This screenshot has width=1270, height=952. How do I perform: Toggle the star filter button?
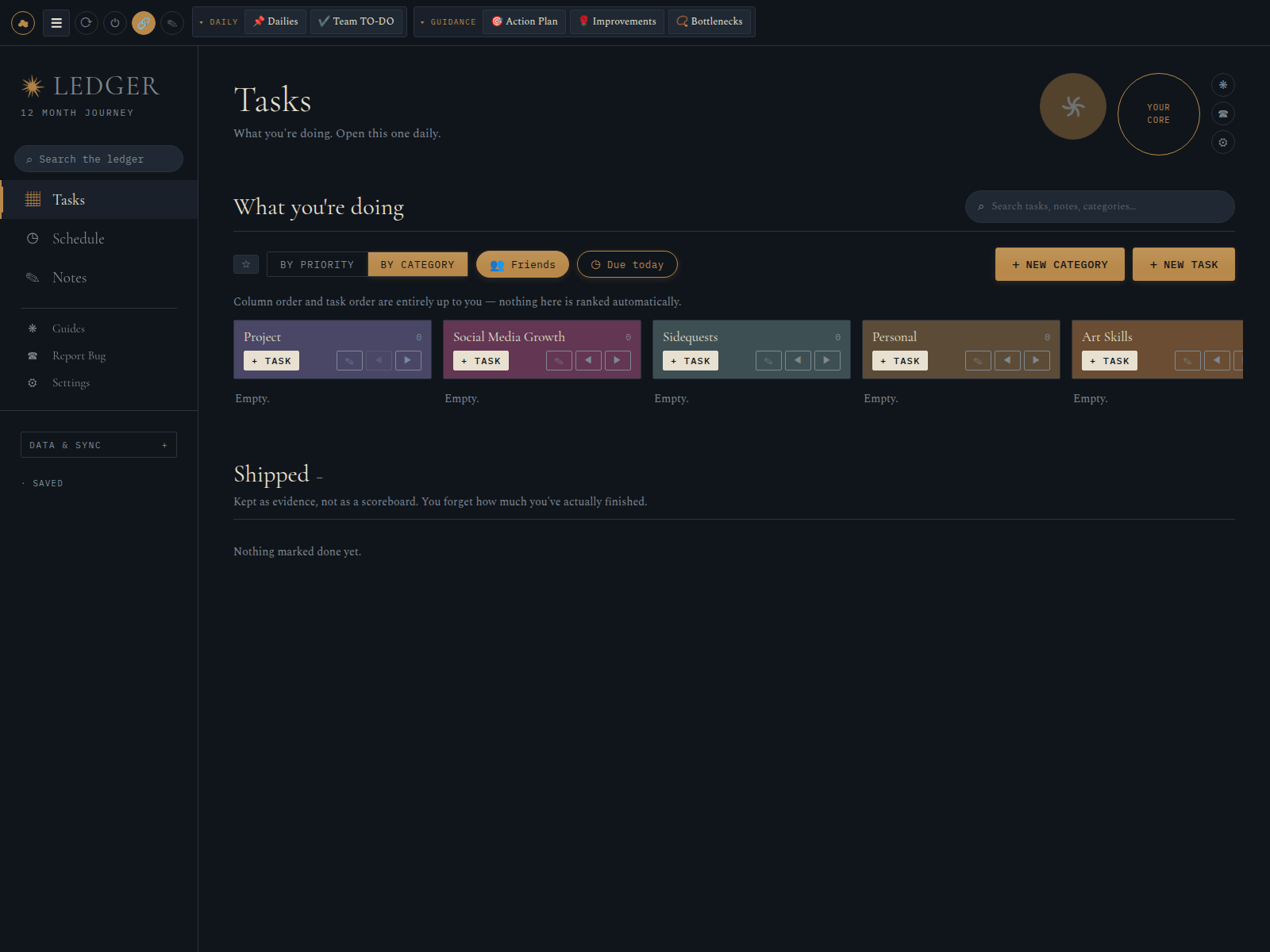click(x=246, y=264)
